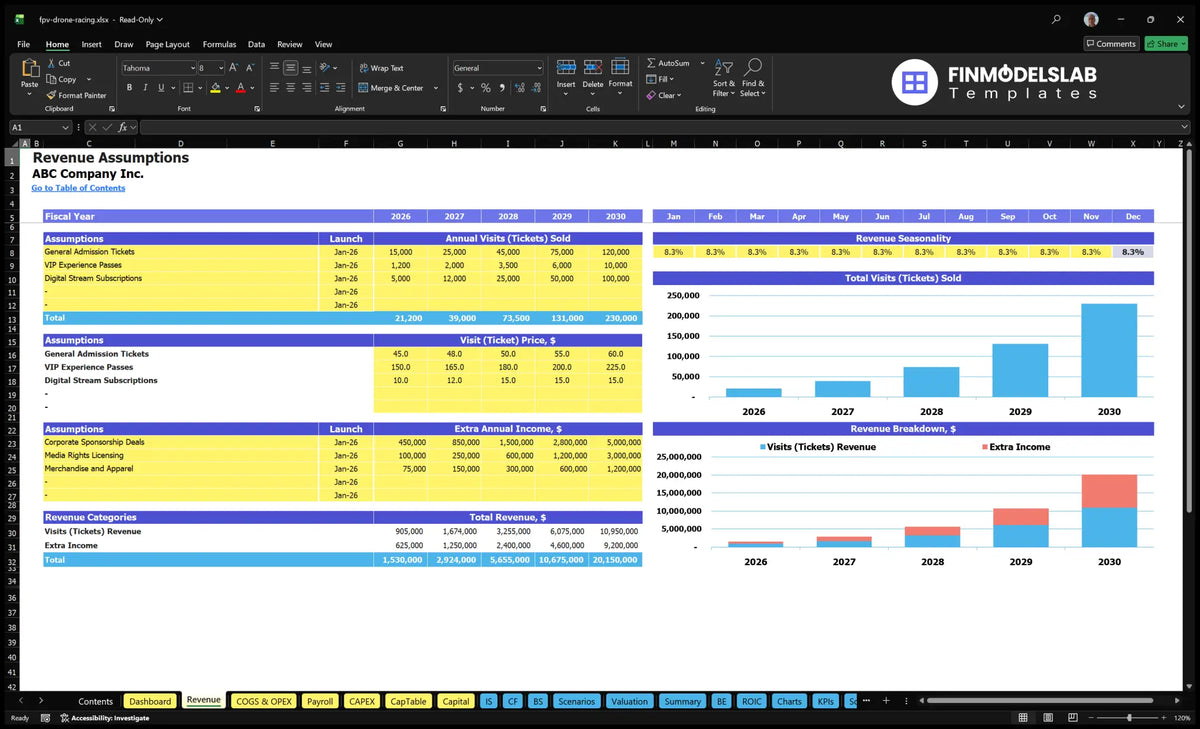The width and height of the screenshot is (1200, 729).
Task: Add a new sheet with plus button
Action: 886,701
